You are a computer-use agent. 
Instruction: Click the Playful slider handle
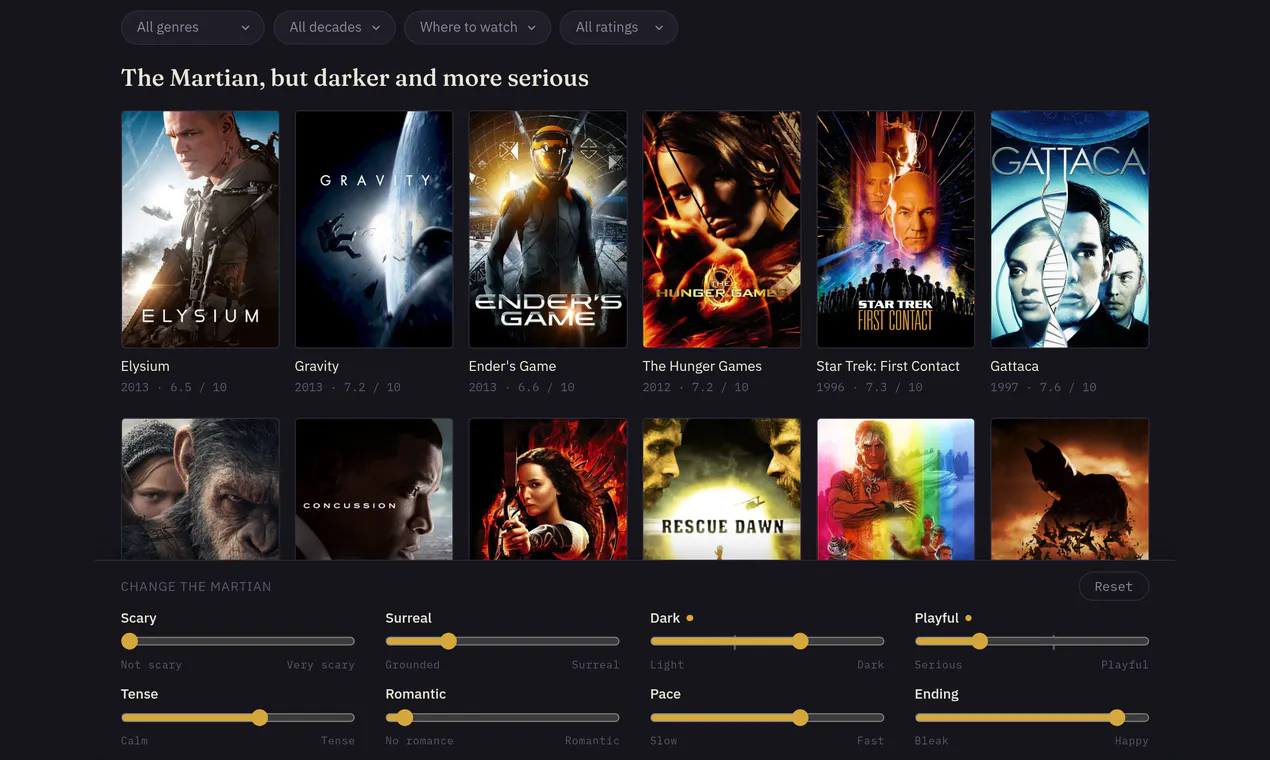(979, 641)
